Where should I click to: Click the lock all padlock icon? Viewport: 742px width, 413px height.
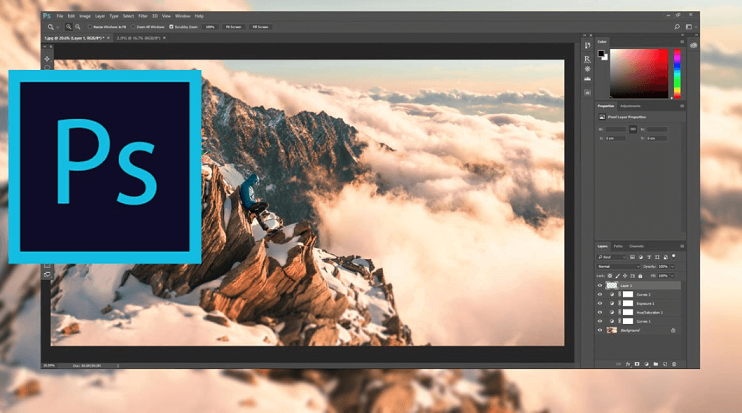click(640, 276)
